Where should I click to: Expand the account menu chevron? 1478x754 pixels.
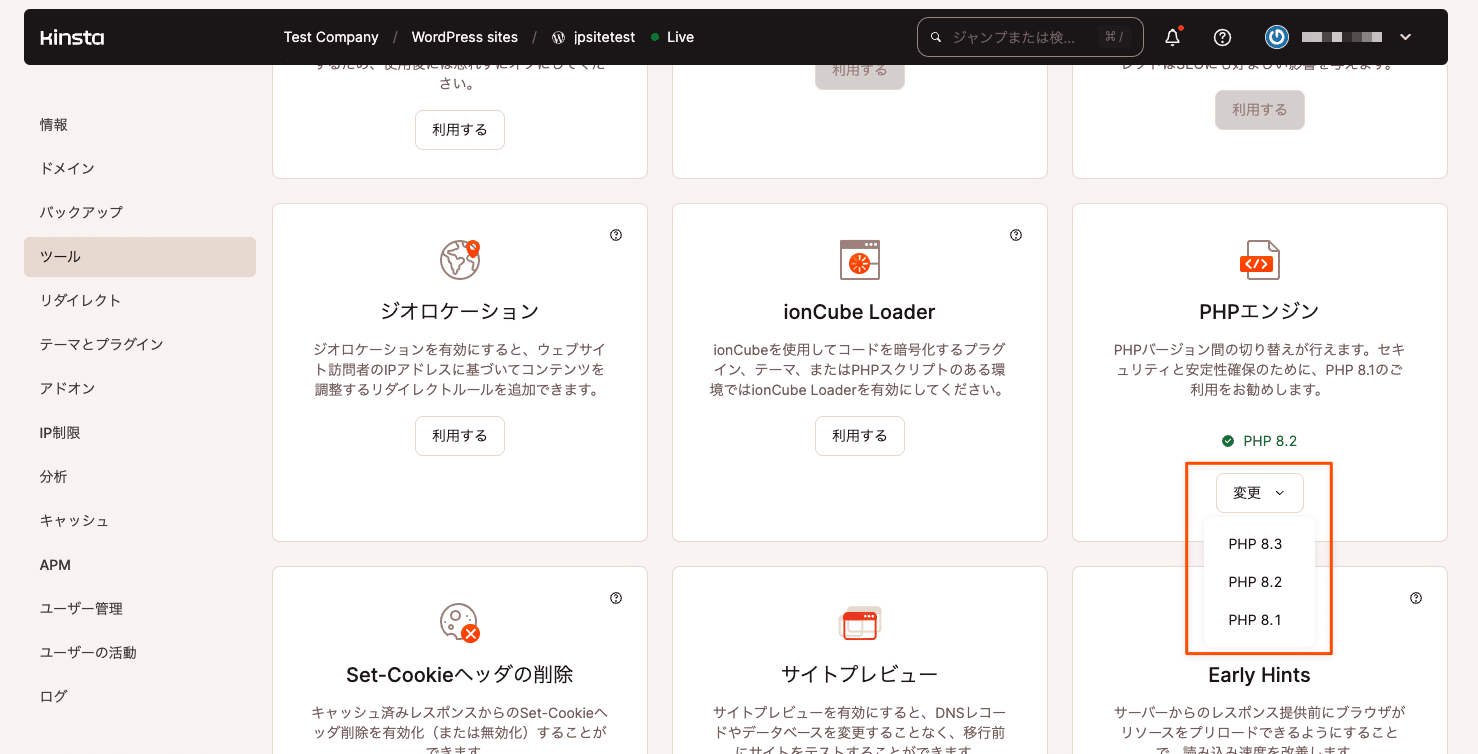pyautogui.click(x=1405, y=37)
